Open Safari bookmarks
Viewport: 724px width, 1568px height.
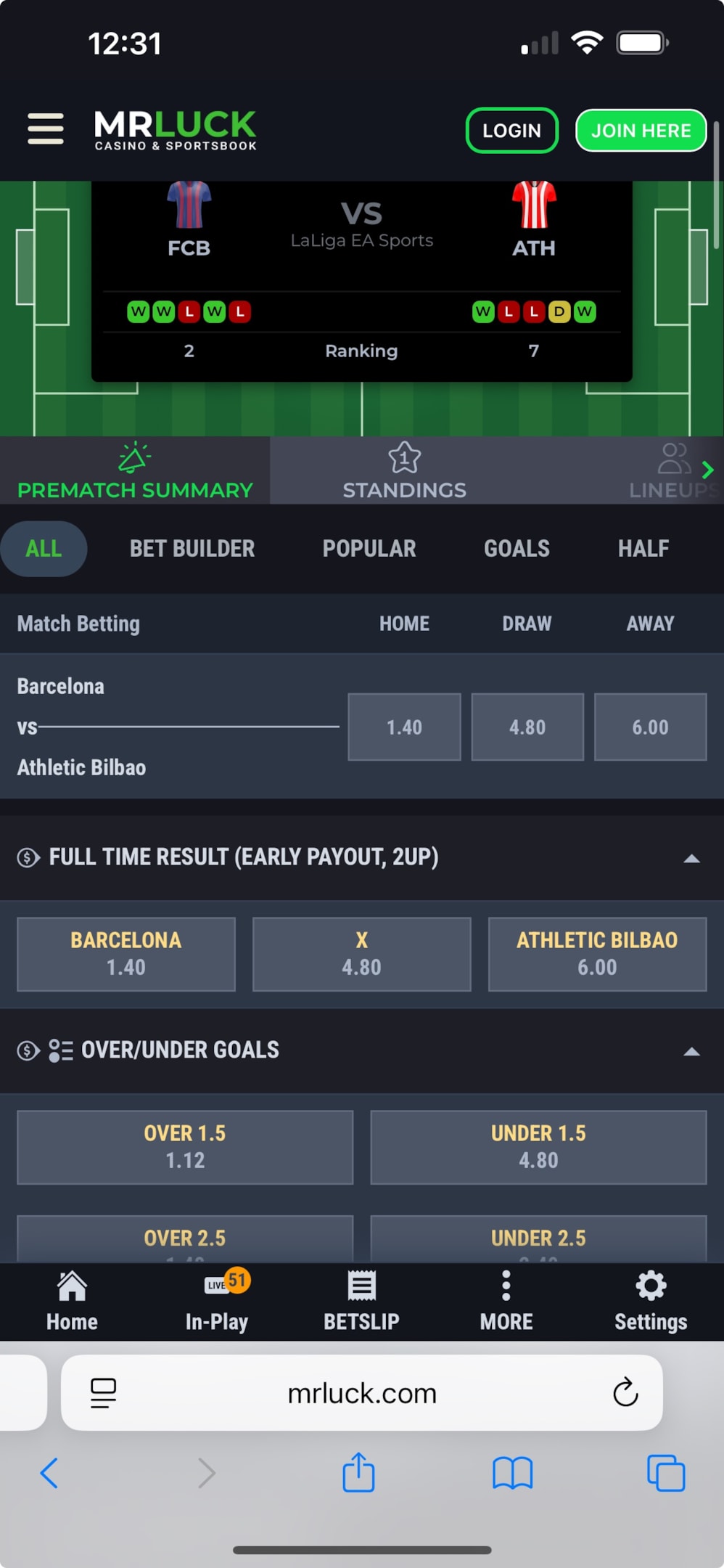coord(512,1473)
